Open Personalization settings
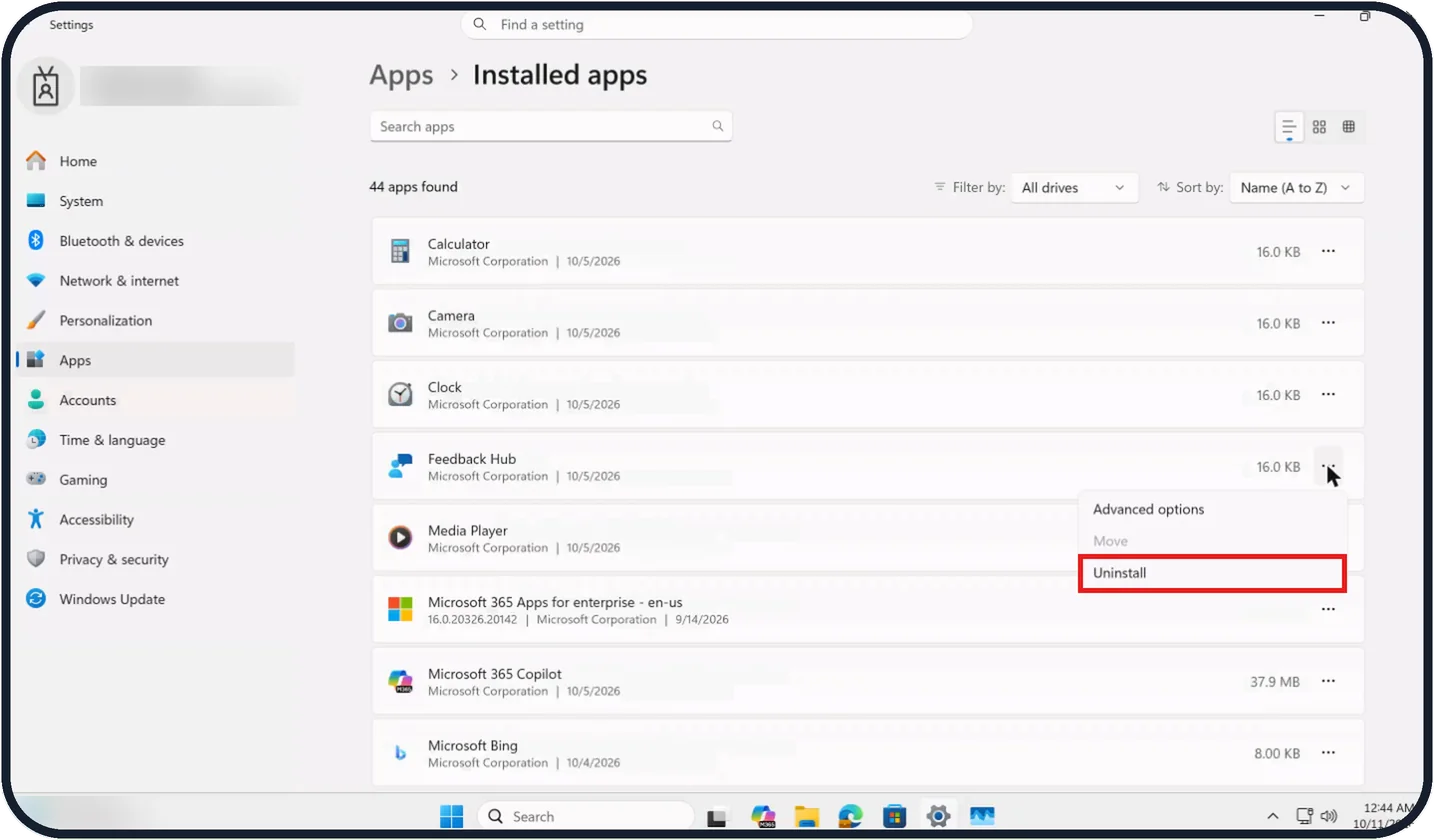 (156, 321)
